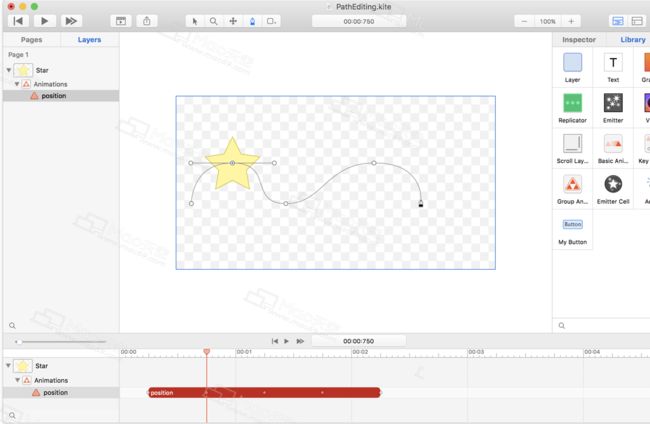The width and height of the screenshot is (650, 424).
Task: Rewind using timeline transport control
Action: point(274,341)
